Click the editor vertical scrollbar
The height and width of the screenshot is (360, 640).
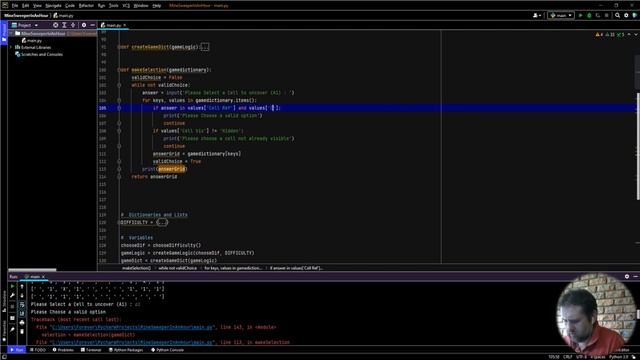point(638,147)
